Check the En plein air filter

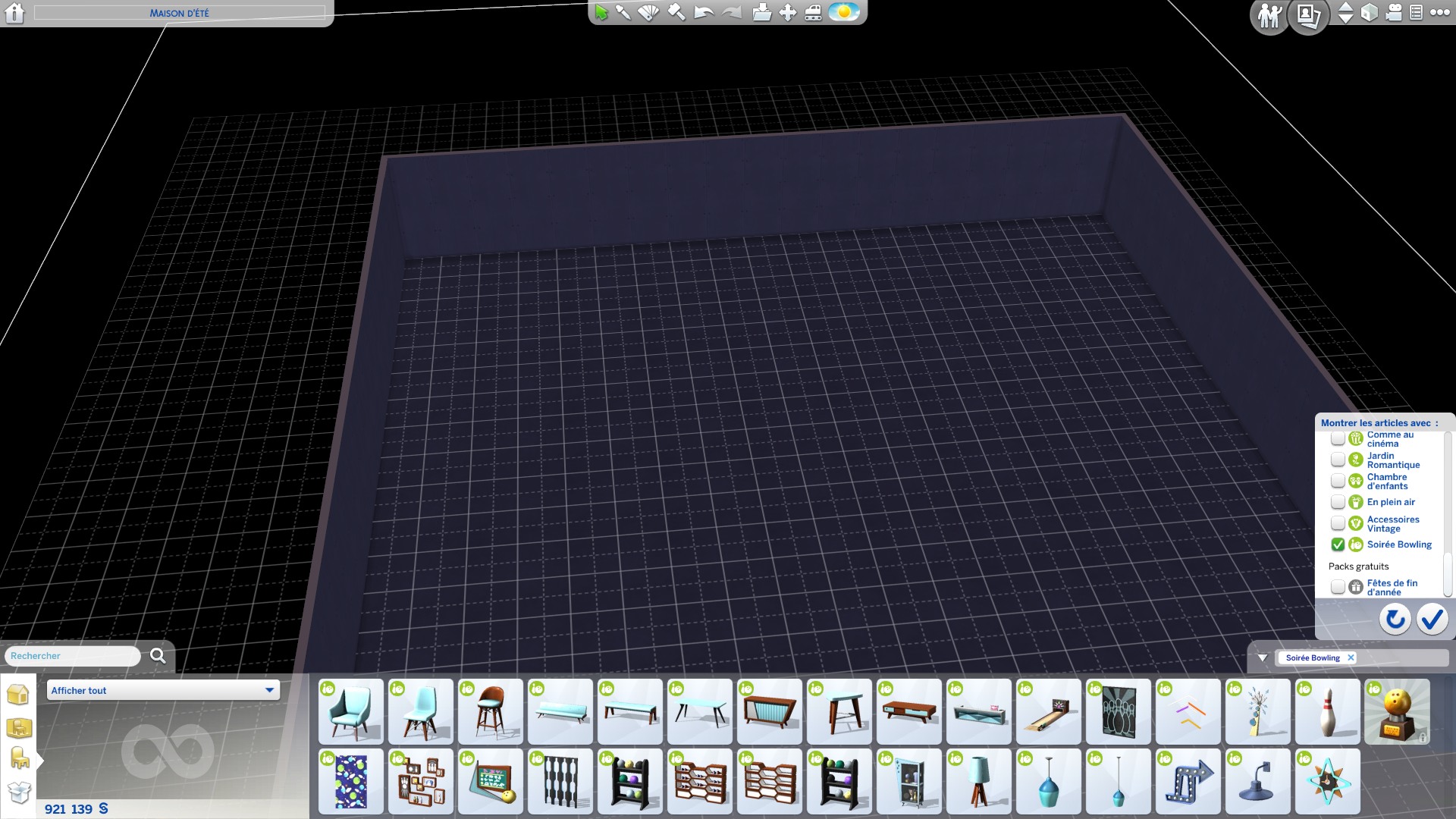tap(1338, 502)
